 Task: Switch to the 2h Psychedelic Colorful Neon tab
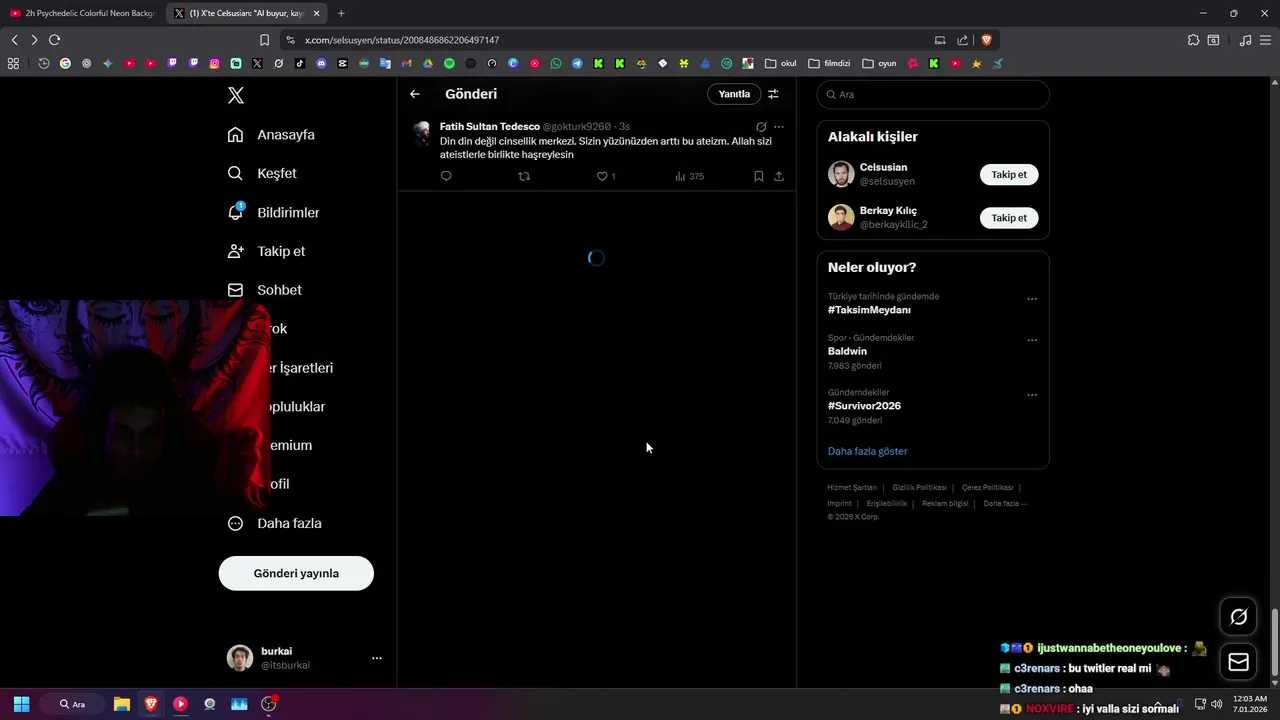[x=82, y=13]
